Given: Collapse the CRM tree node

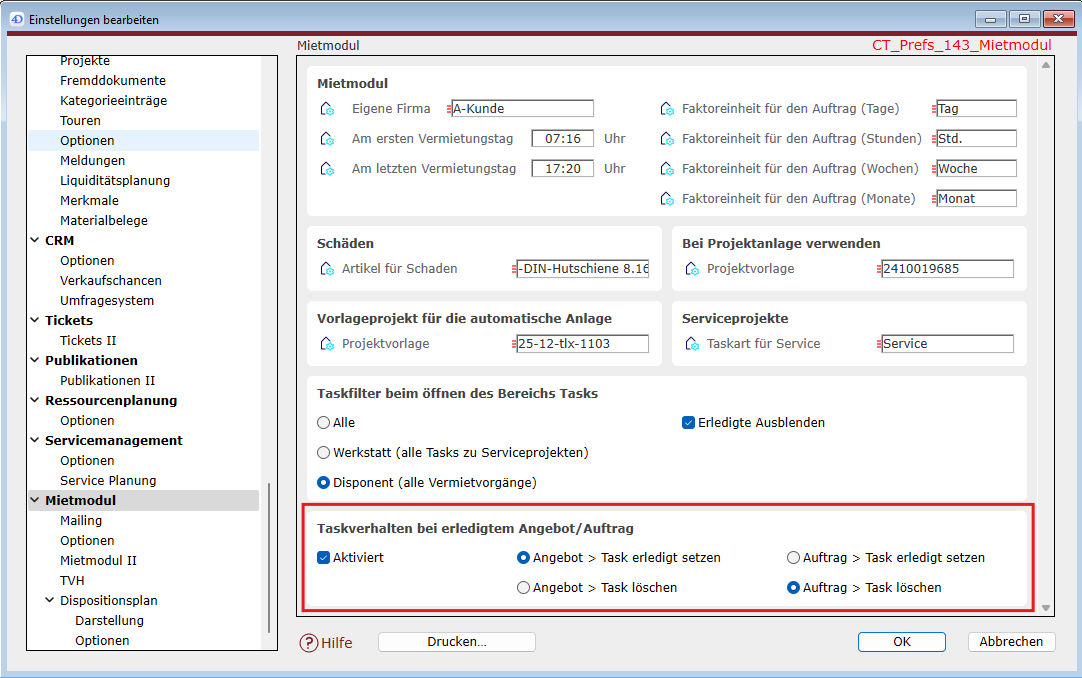Looking at the screenshot, I should (x=35, y=240).
